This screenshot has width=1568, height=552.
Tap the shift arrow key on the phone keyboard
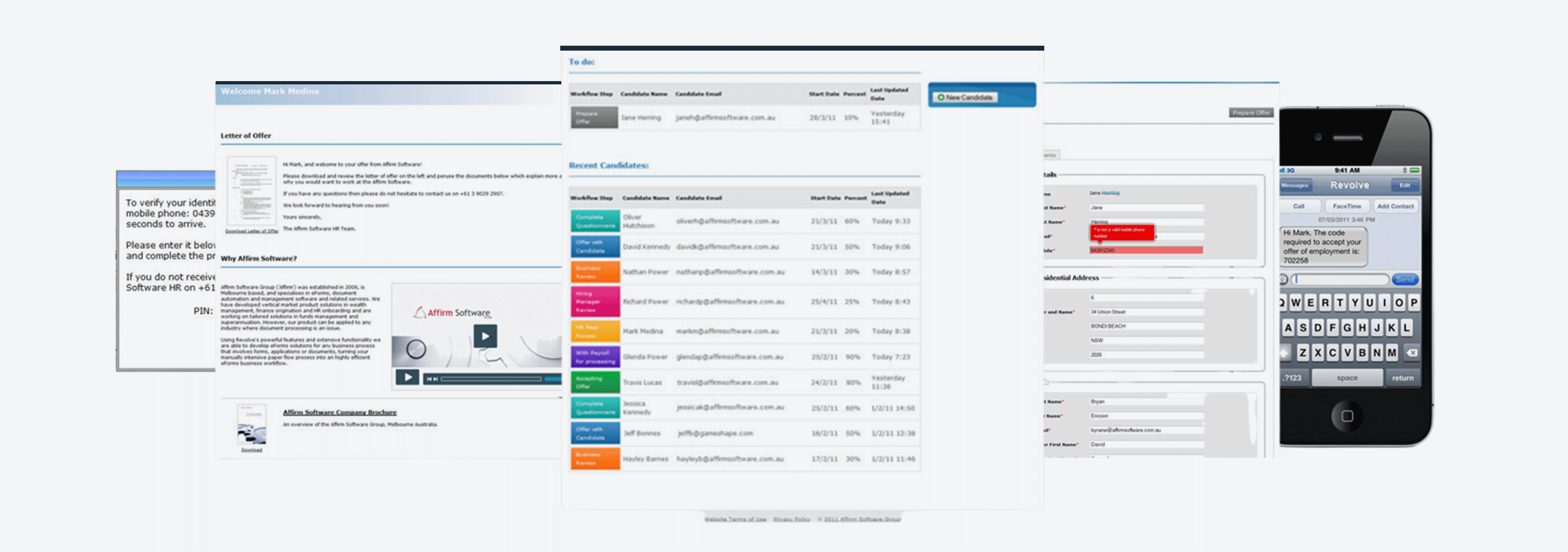(1284, 352)
